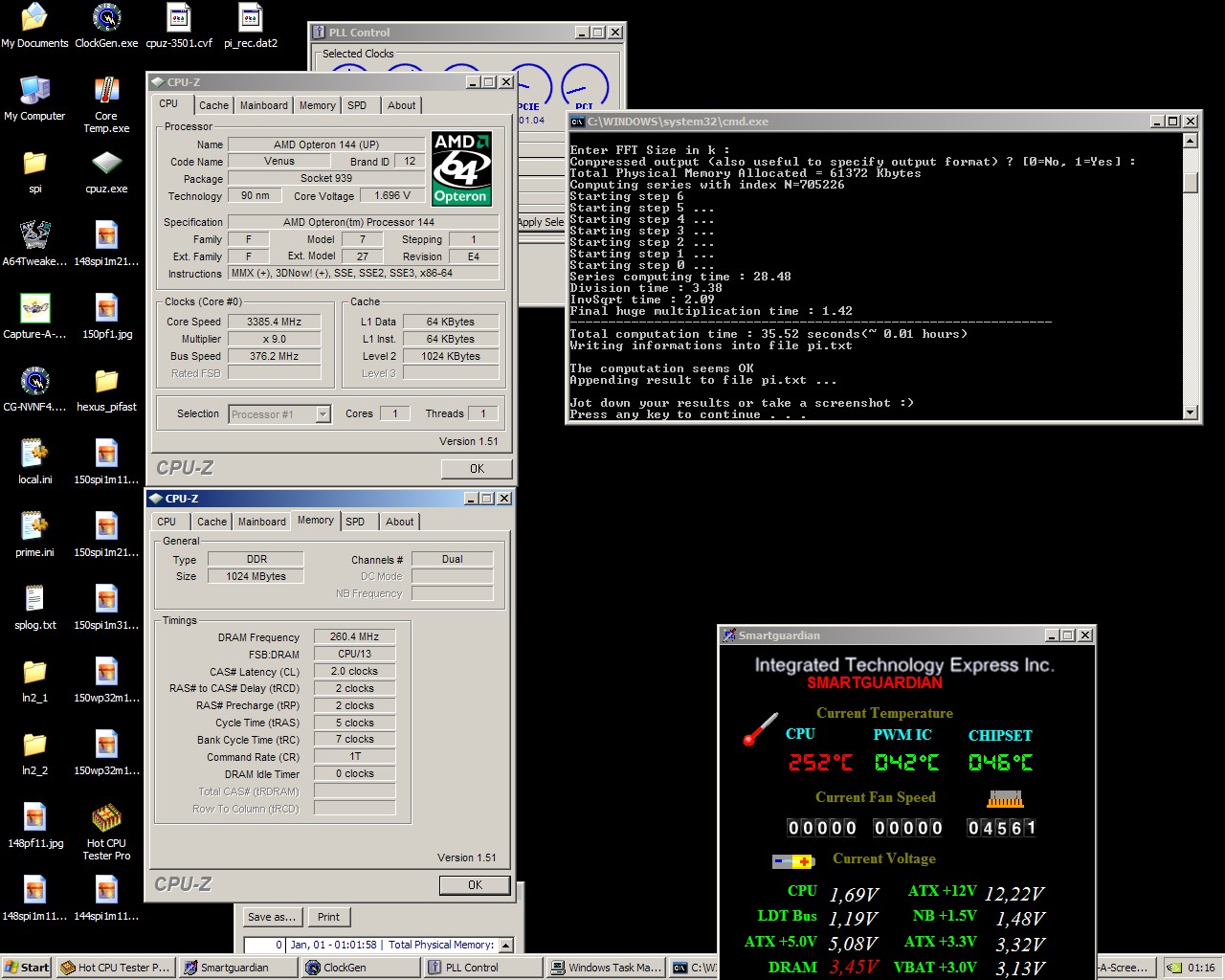The image size is (1225, 980).
Task: Switch to PLL Control taskbar item
Action: 482,968
